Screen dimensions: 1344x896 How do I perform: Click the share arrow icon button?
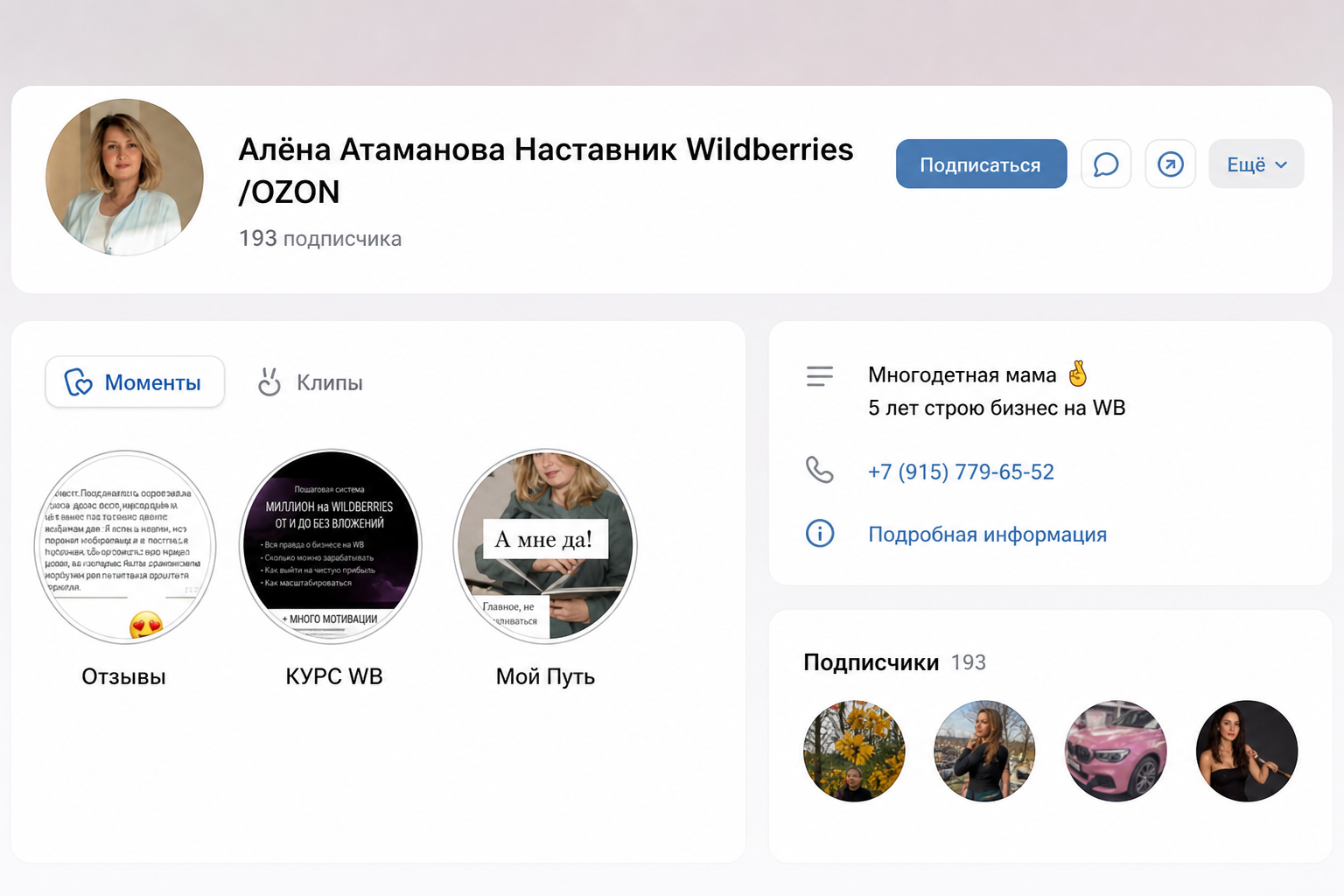click(x=1171, y=164)
